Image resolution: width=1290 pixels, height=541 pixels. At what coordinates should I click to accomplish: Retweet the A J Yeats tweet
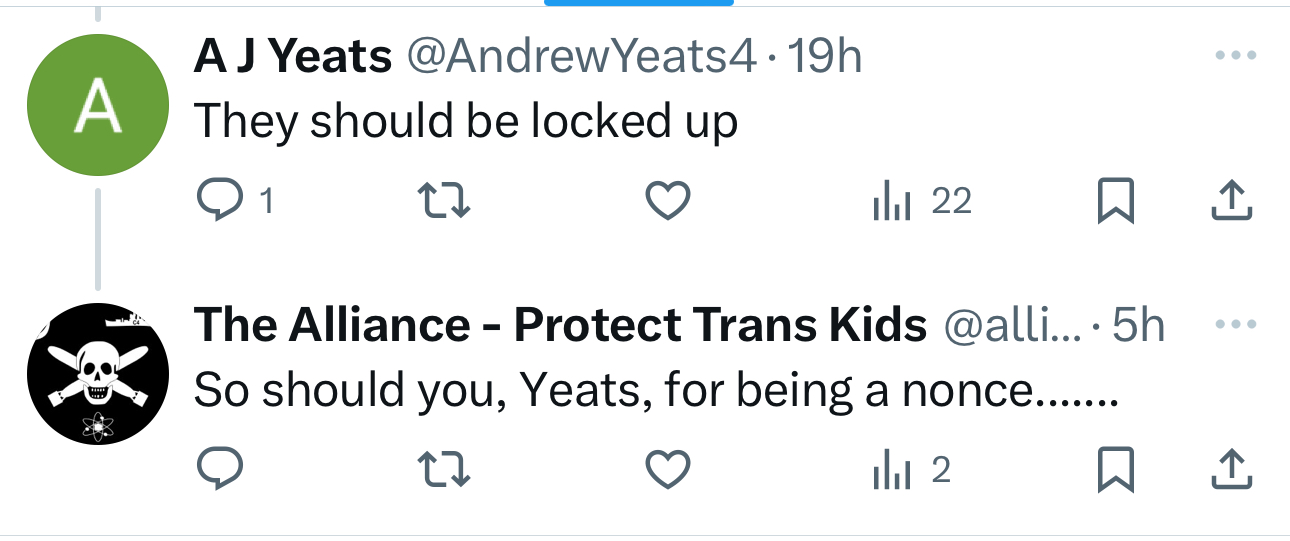pos(442,203)
